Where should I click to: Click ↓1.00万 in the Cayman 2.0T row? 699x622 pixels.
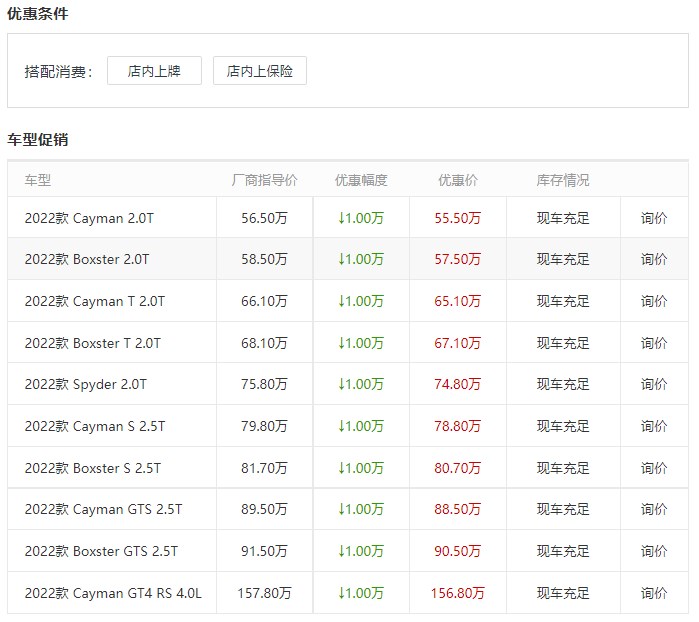coord(361,218)
